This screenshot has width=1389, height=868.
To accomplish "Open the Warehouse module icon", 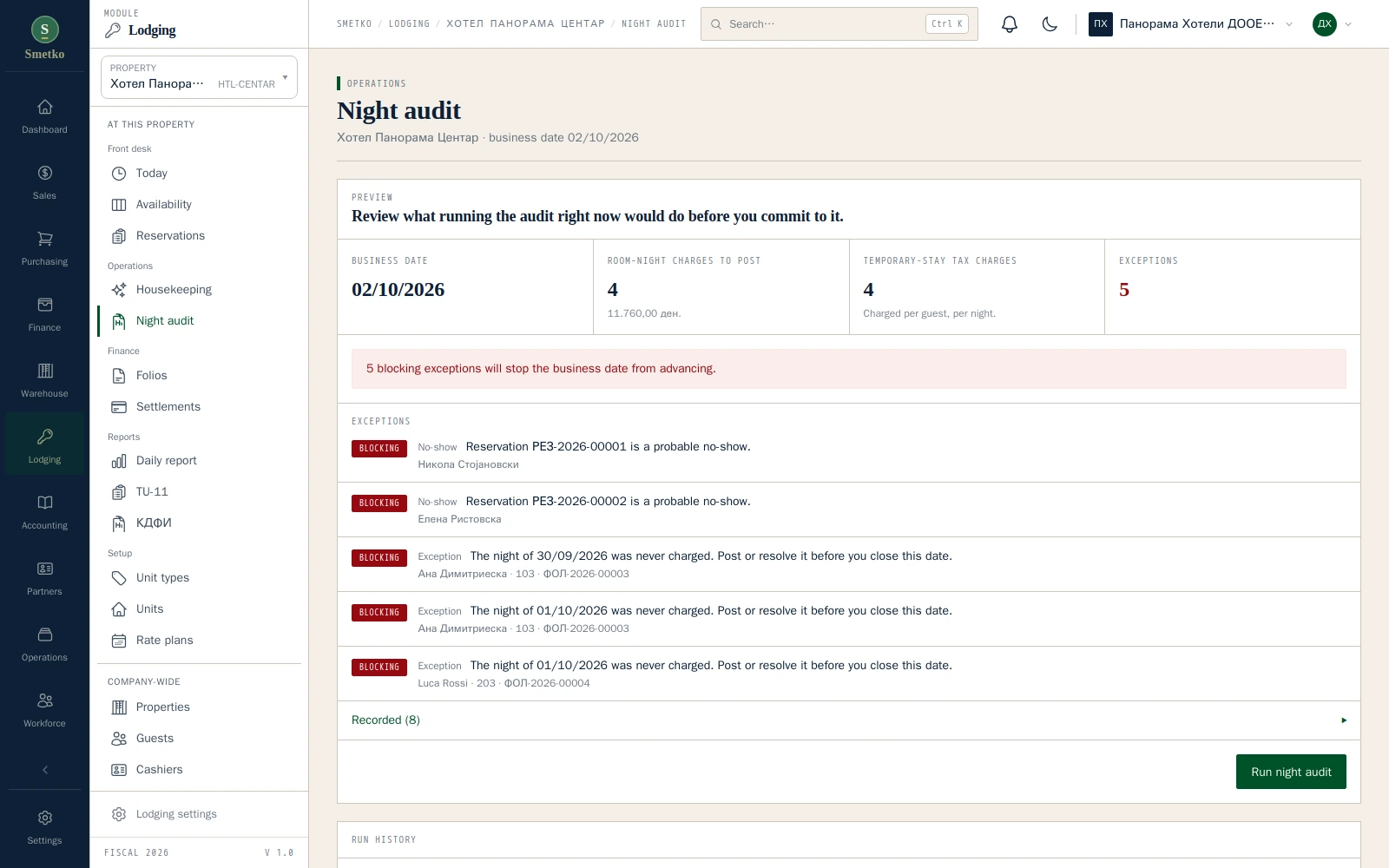I will pos(44,381).
